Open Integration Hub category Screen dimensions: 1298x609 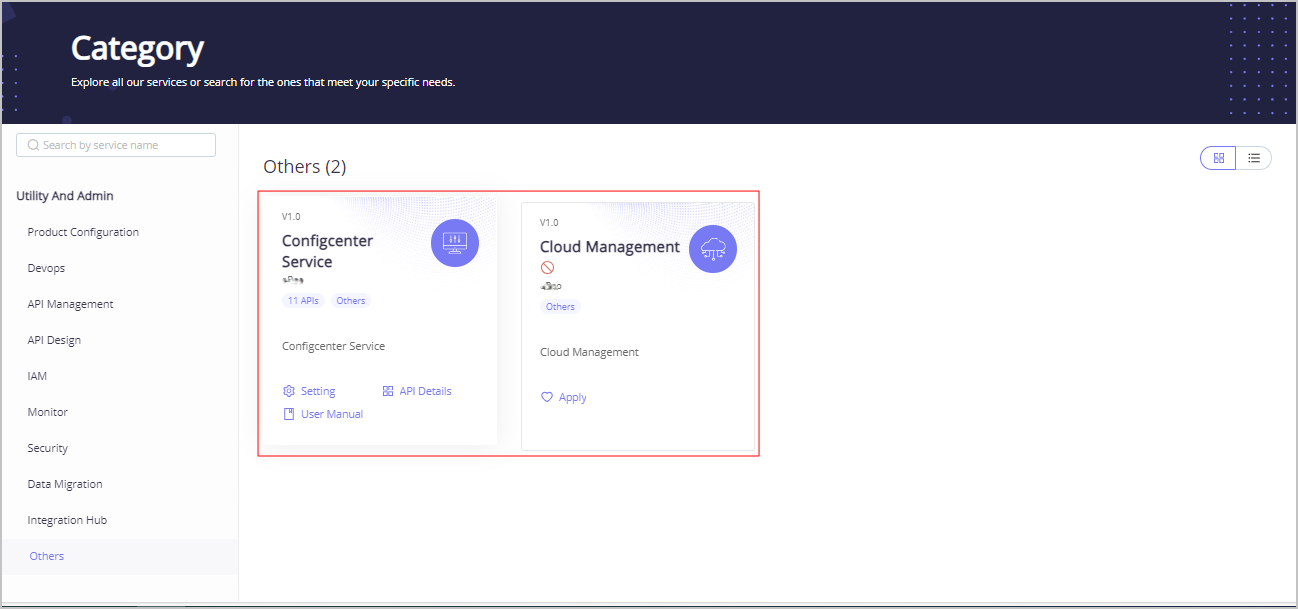pyautogui.click(x=67, y=520)
